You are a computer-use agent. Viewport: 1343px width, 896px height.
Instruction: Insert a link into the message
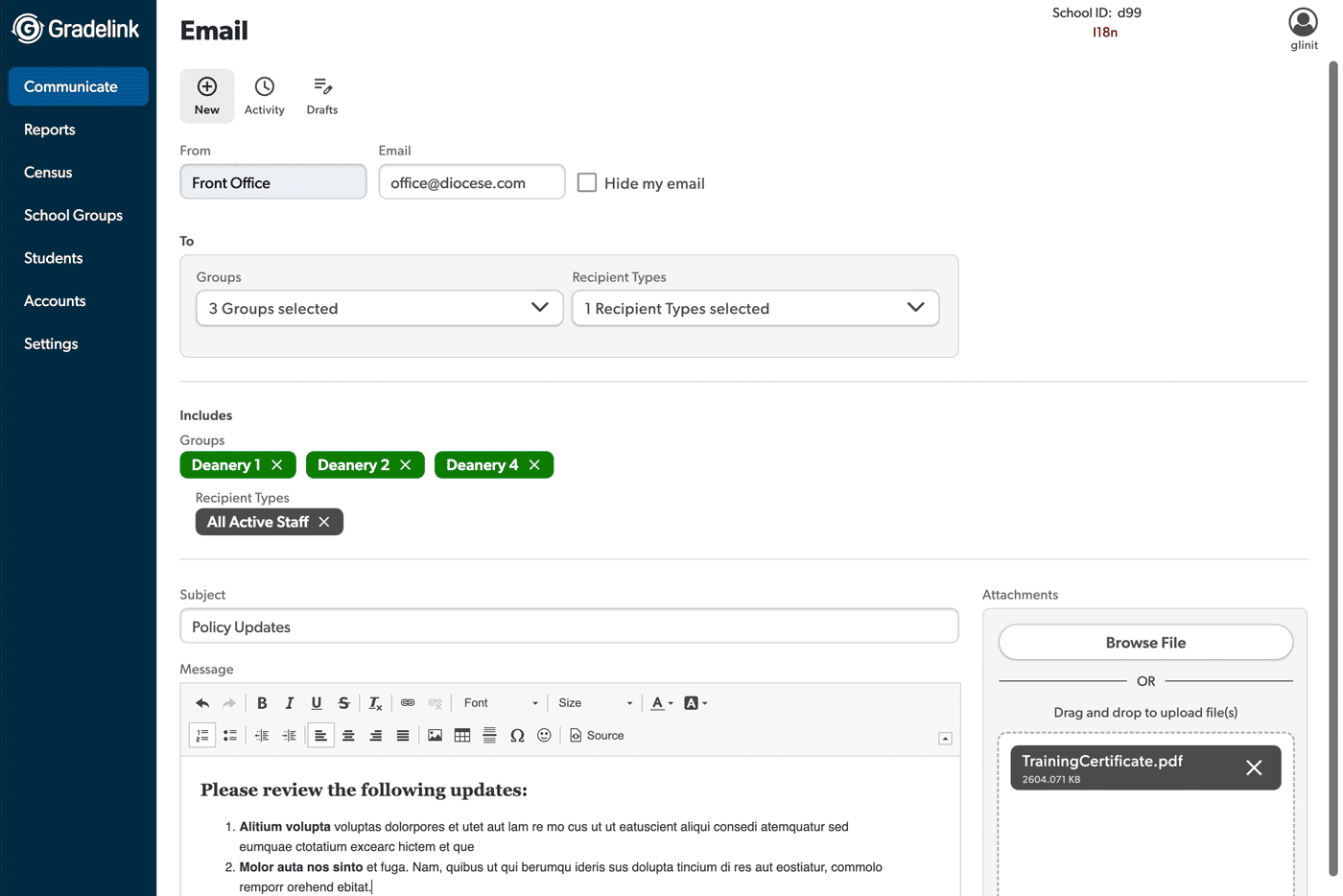408,703
